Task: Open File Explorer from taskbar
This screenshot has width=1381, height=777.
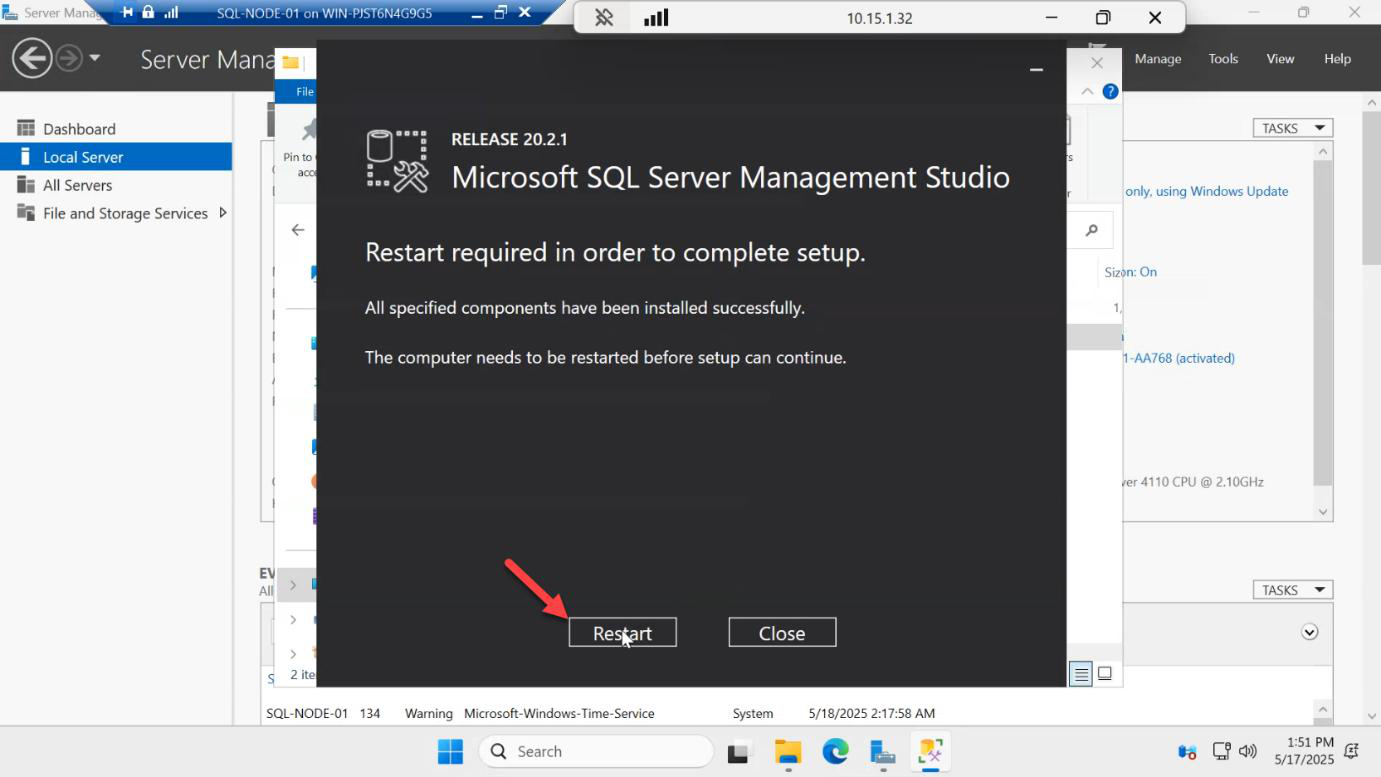Action: [x=788, y=752]
